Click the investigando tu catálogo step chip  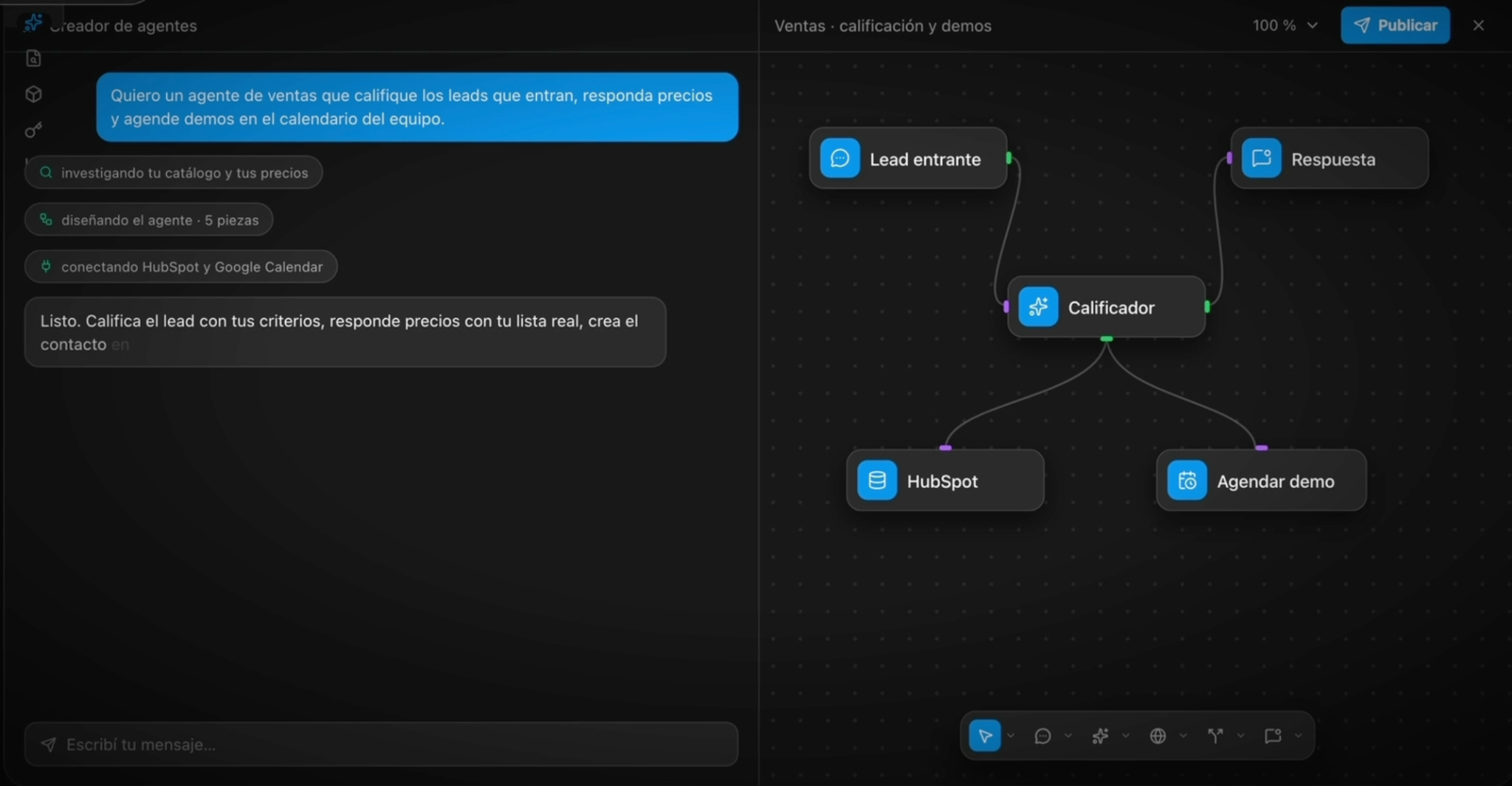click(x=173, y=172)
